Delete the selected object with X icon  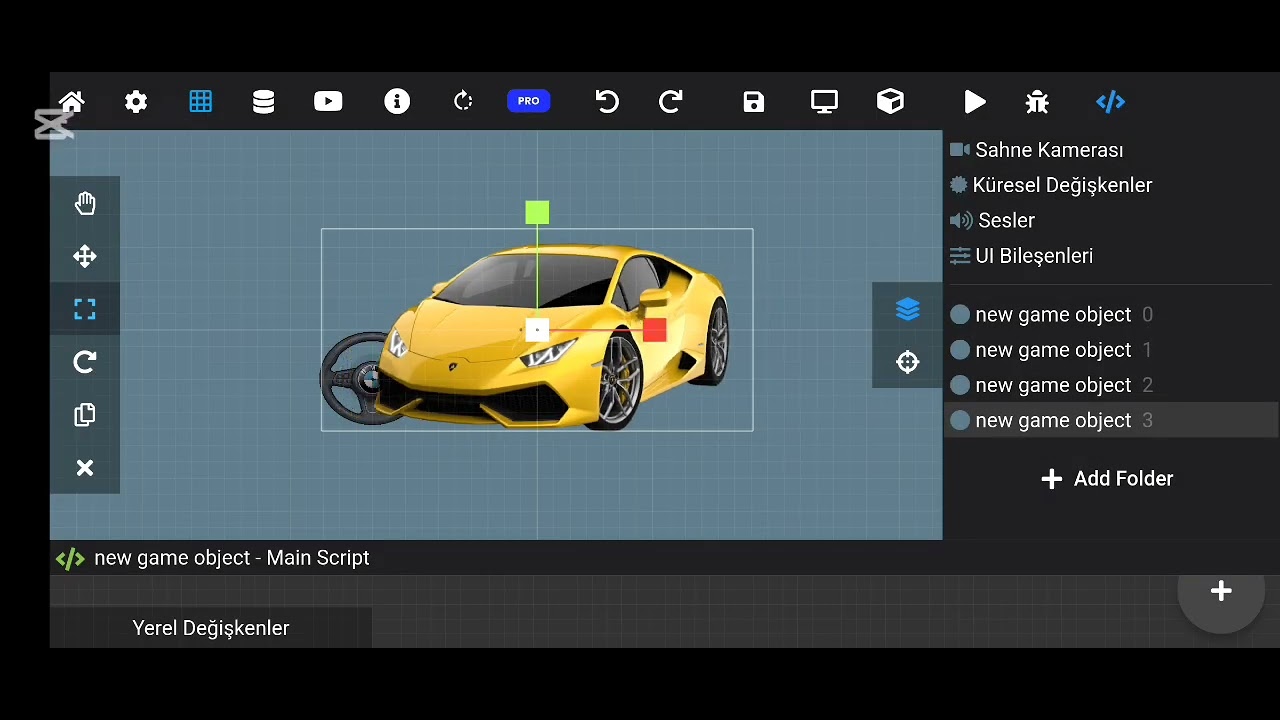point(85,468)
